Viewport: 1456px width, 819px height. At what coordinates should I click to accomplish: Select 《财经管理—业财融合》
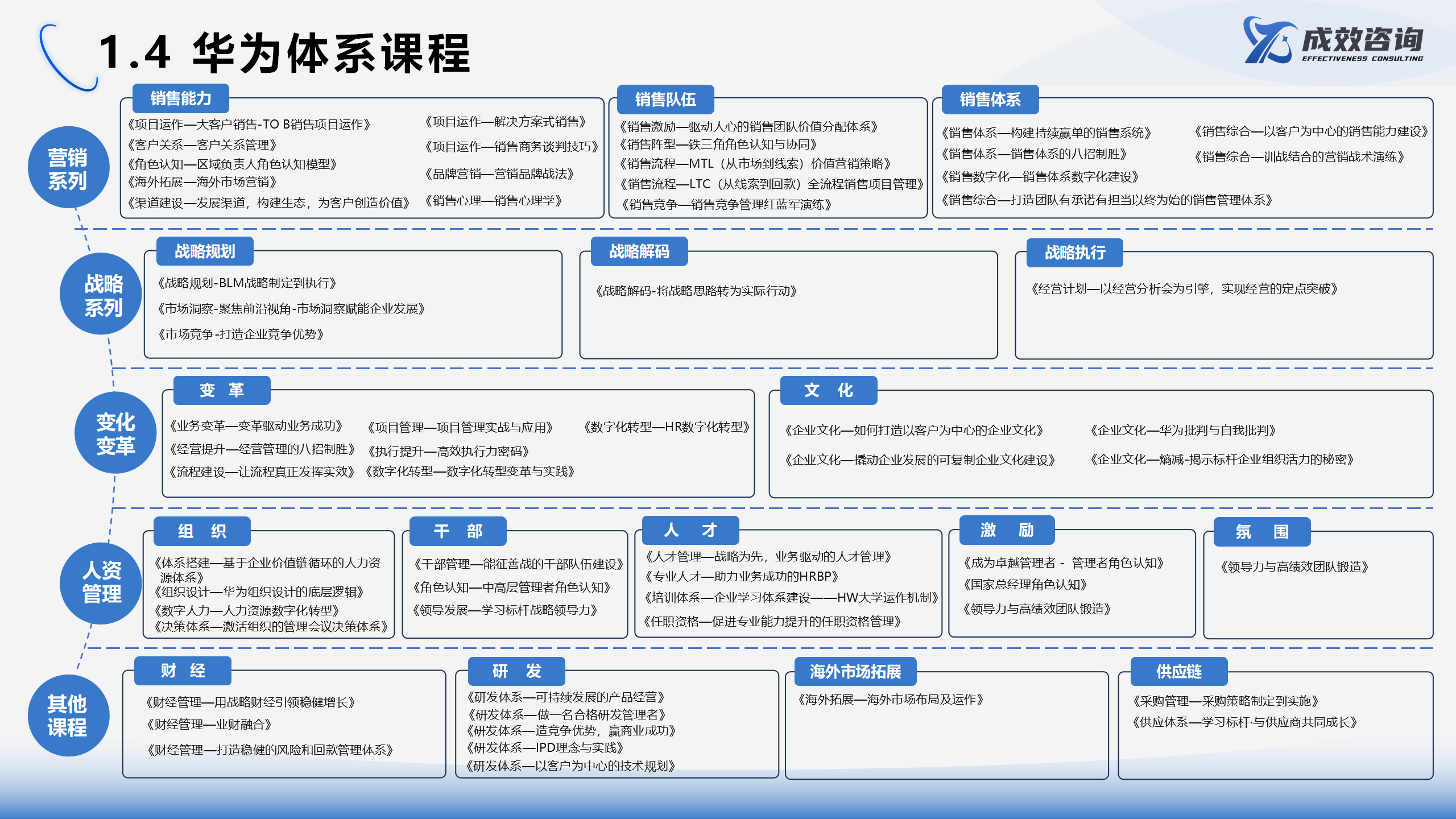(x=209, y=725)
